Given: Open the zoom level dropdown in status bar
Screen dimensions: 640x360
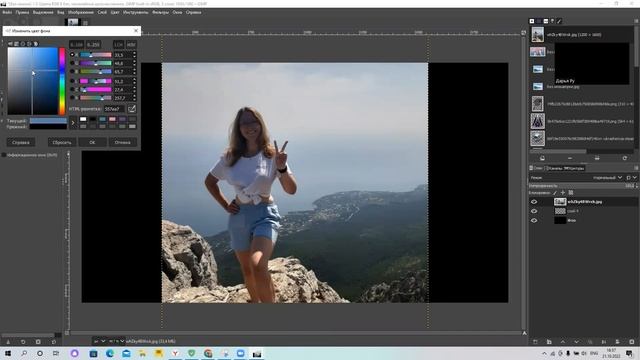Looking at the screenshot, I should click(x=117, y=341).
